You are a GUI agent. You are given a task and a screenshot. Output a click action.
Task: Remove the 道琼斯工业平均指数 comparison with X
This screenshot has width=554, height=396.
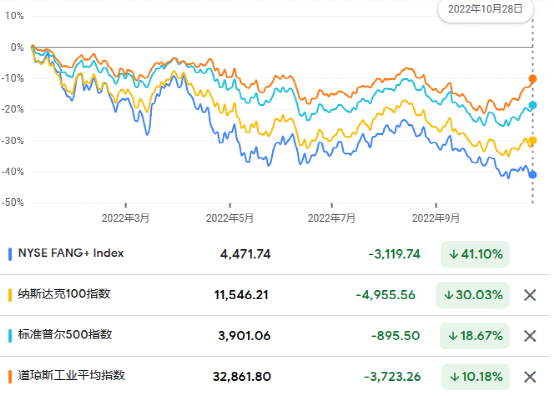pos(530,377)
